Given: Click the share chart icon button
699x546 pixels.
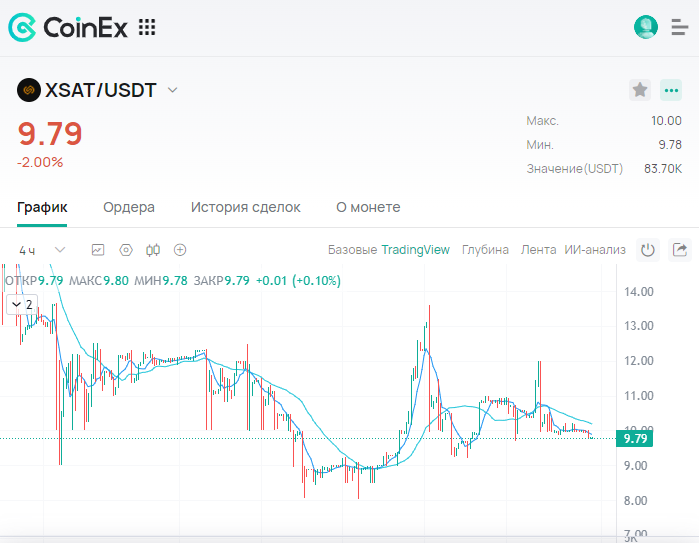Looking at the screenshot, I should tap(680, 250).
